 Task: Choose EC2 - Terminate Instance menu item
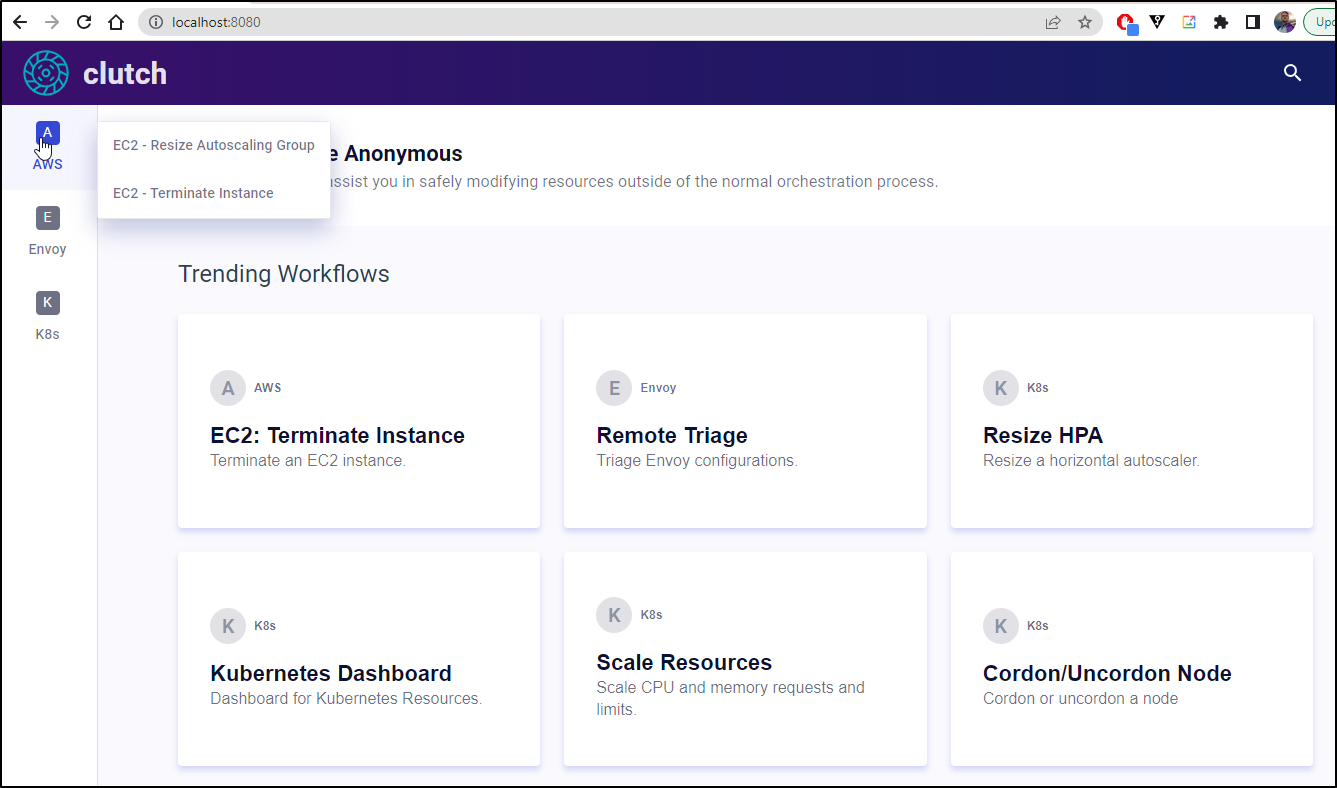(x=214, y=193)
